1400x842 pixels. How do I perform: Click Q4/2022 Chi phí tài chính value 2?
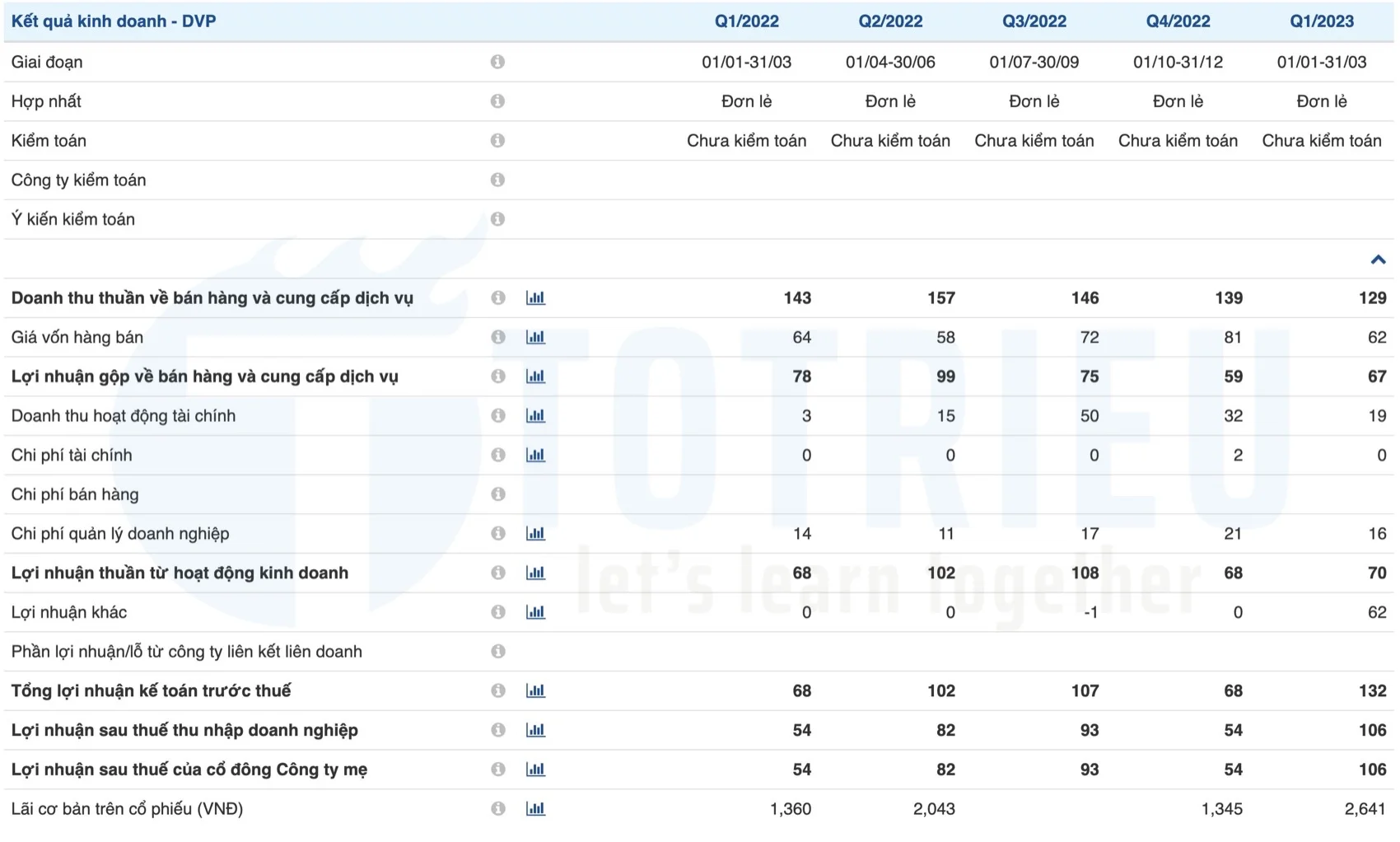[x=1238, y=455]
